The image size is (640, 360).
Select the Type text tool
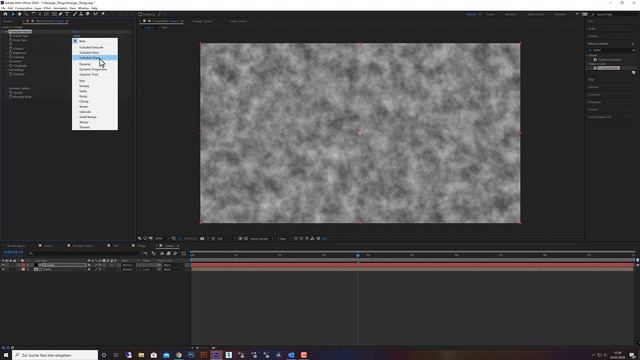pyautogui.click(x=67, y=14)
